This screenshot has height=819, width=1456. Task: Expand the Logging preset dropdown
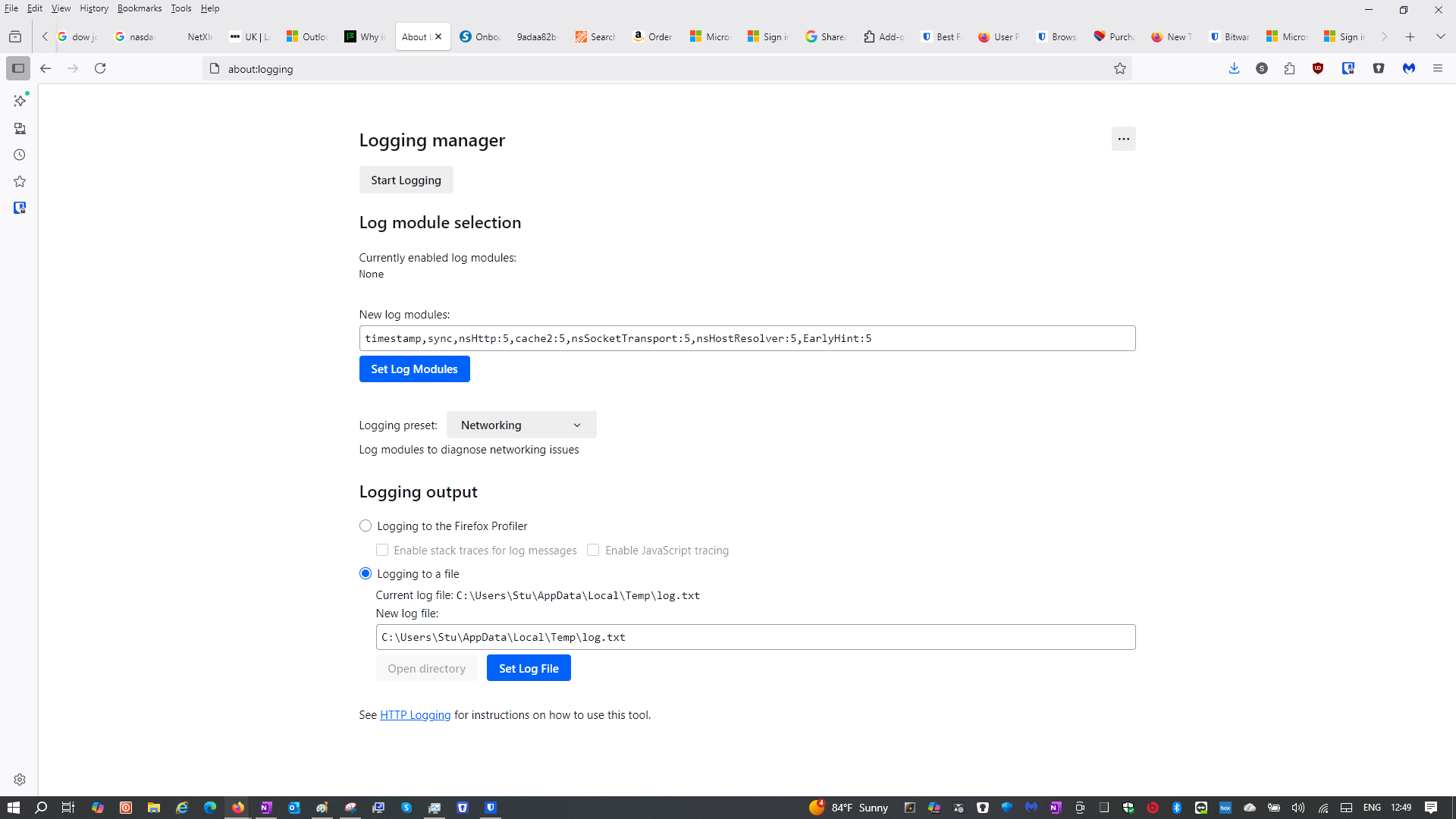[x=521, y=425]
